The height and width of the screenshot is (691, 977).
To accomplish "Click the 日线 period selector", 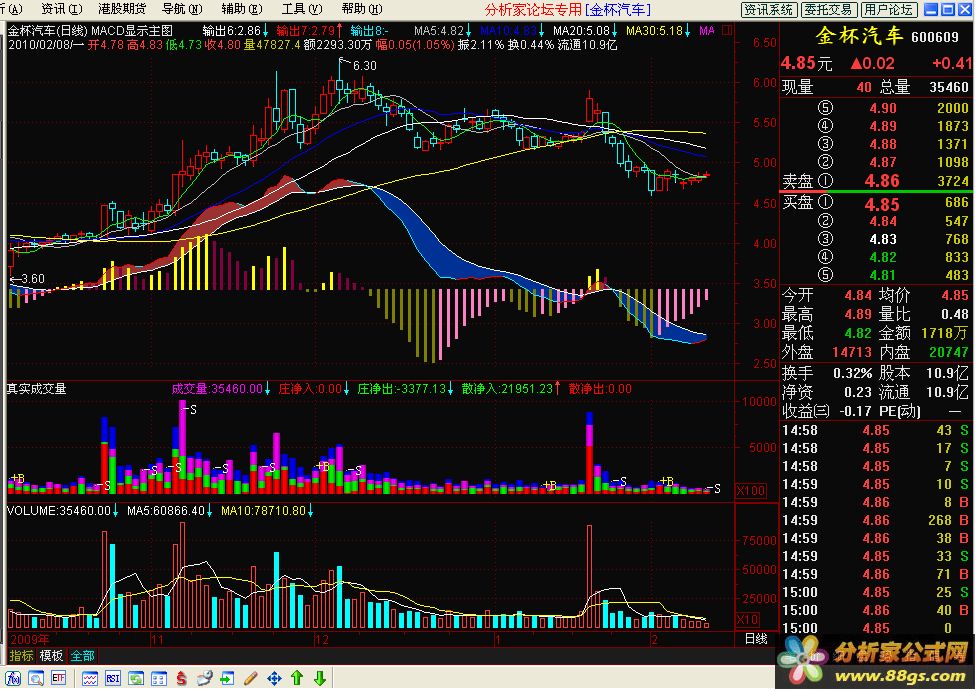I will (x=756, y=639).
